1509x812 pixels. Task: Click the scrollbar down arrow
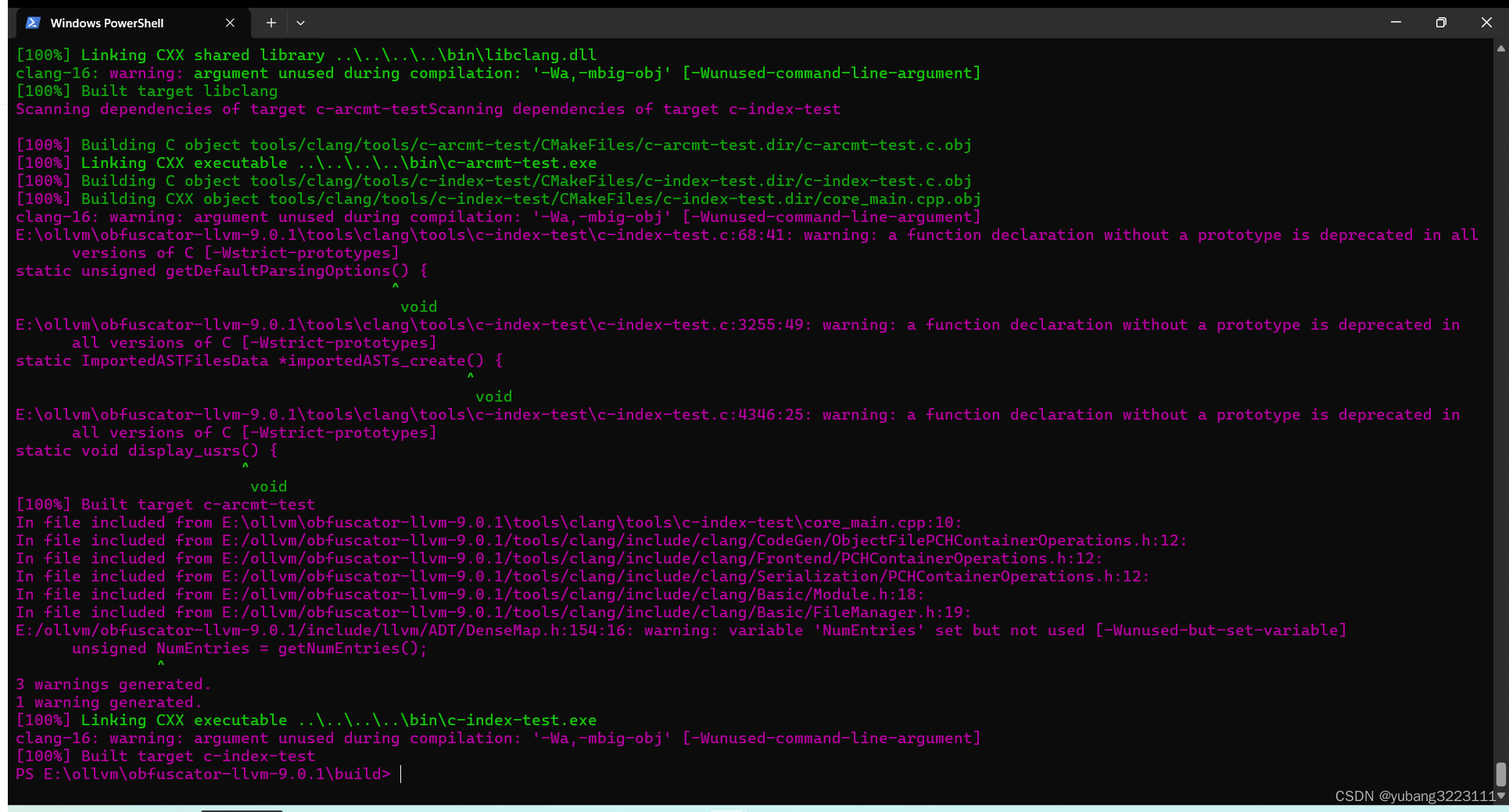[1500, 796]
